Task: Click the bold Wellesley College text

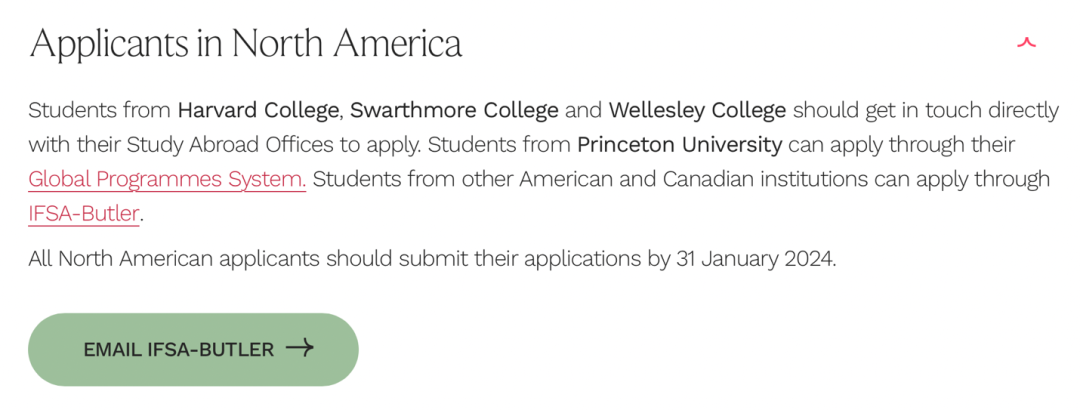Action: pos(697,110)
